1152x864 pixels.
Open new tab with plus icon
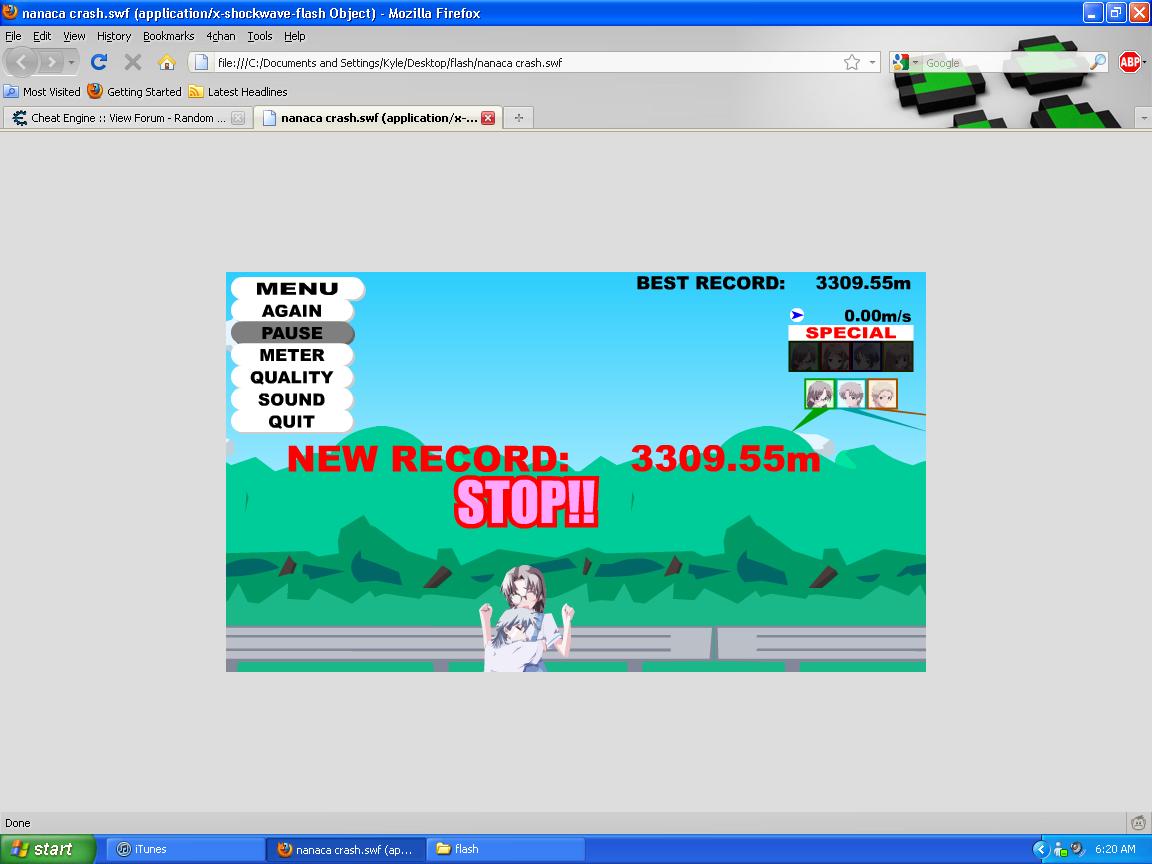518,118
